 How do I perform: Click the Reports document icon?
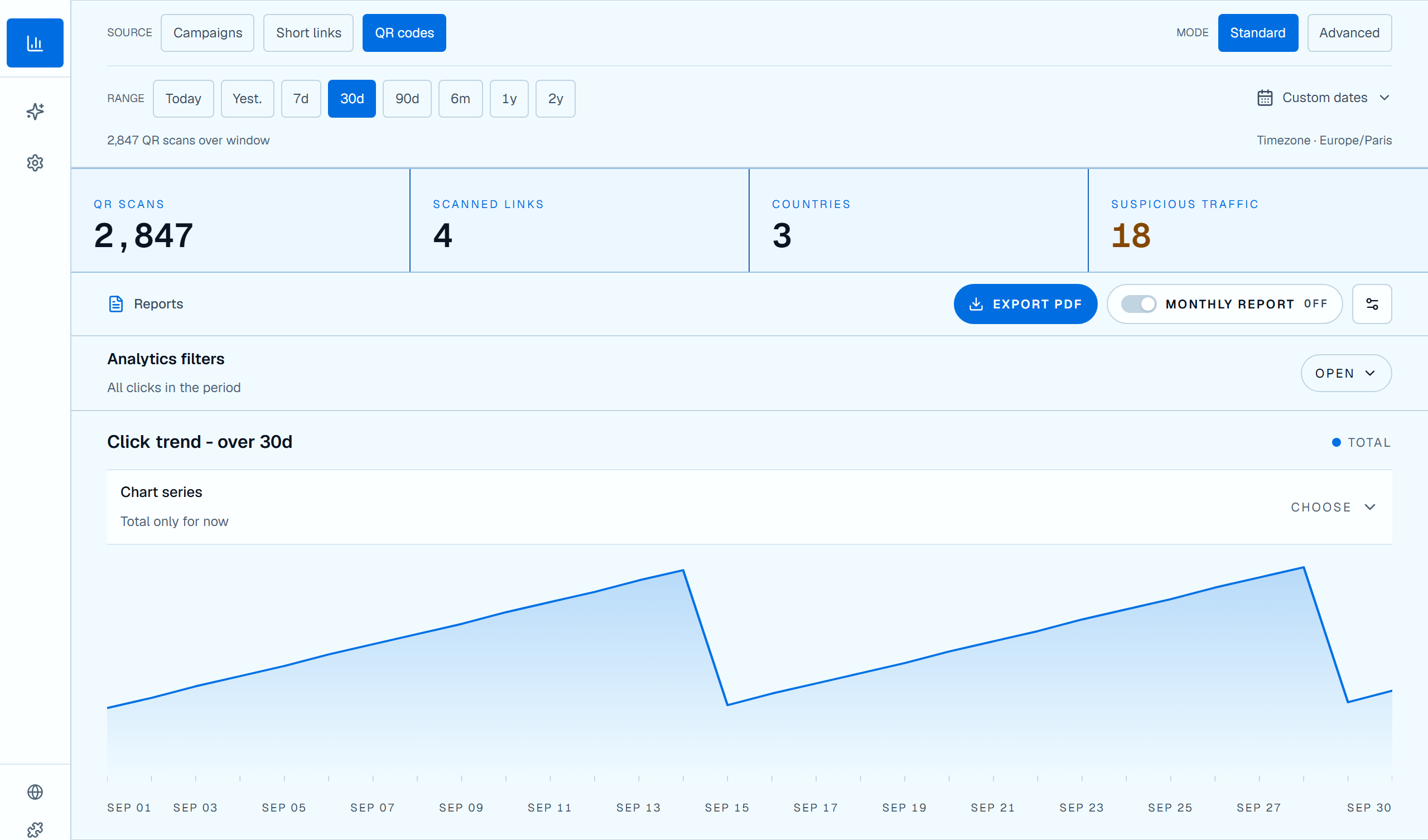pos(115,305)
